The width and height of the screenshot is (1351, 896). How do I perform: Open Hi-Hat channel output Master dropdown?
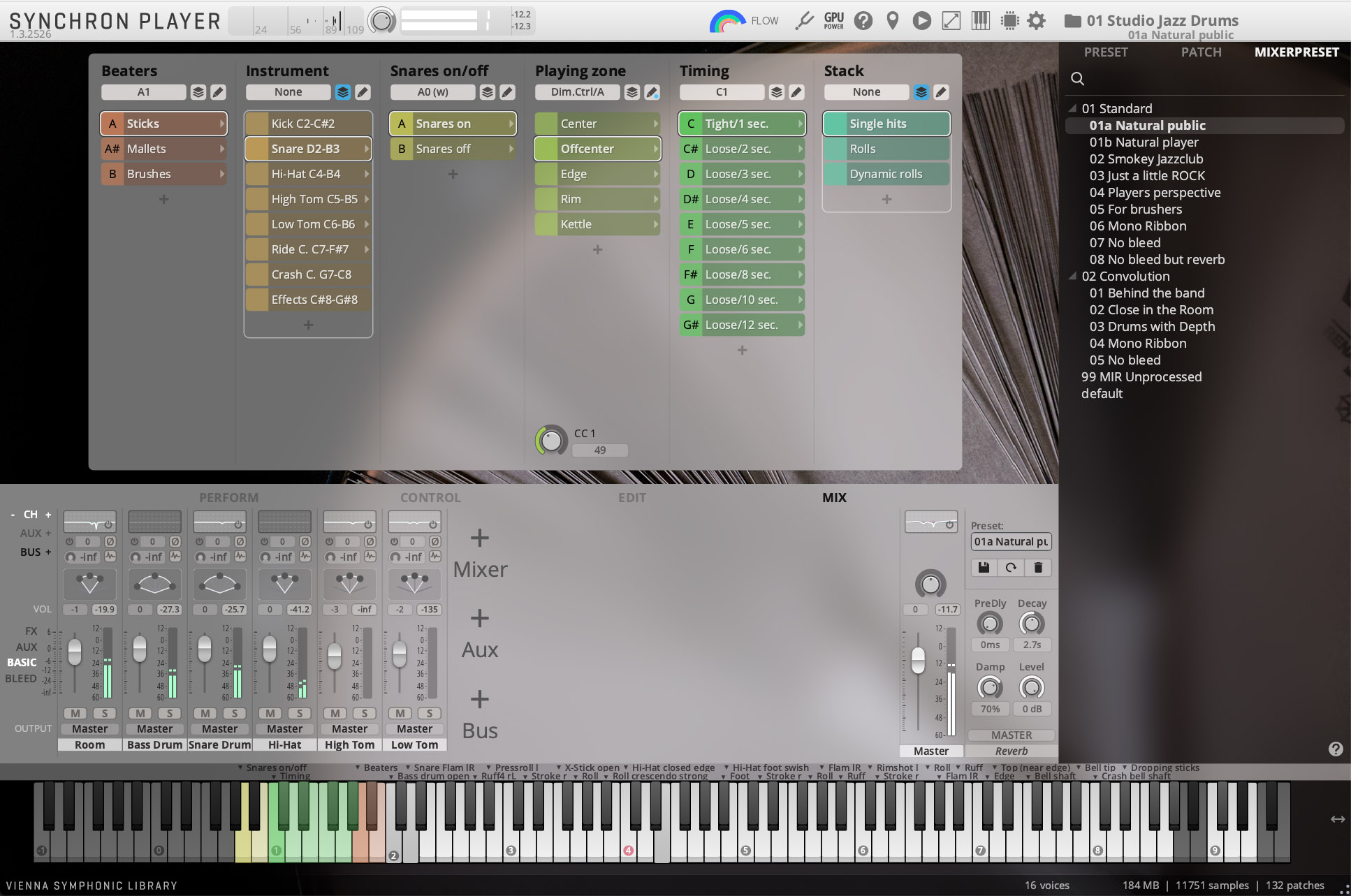point(285,728)
